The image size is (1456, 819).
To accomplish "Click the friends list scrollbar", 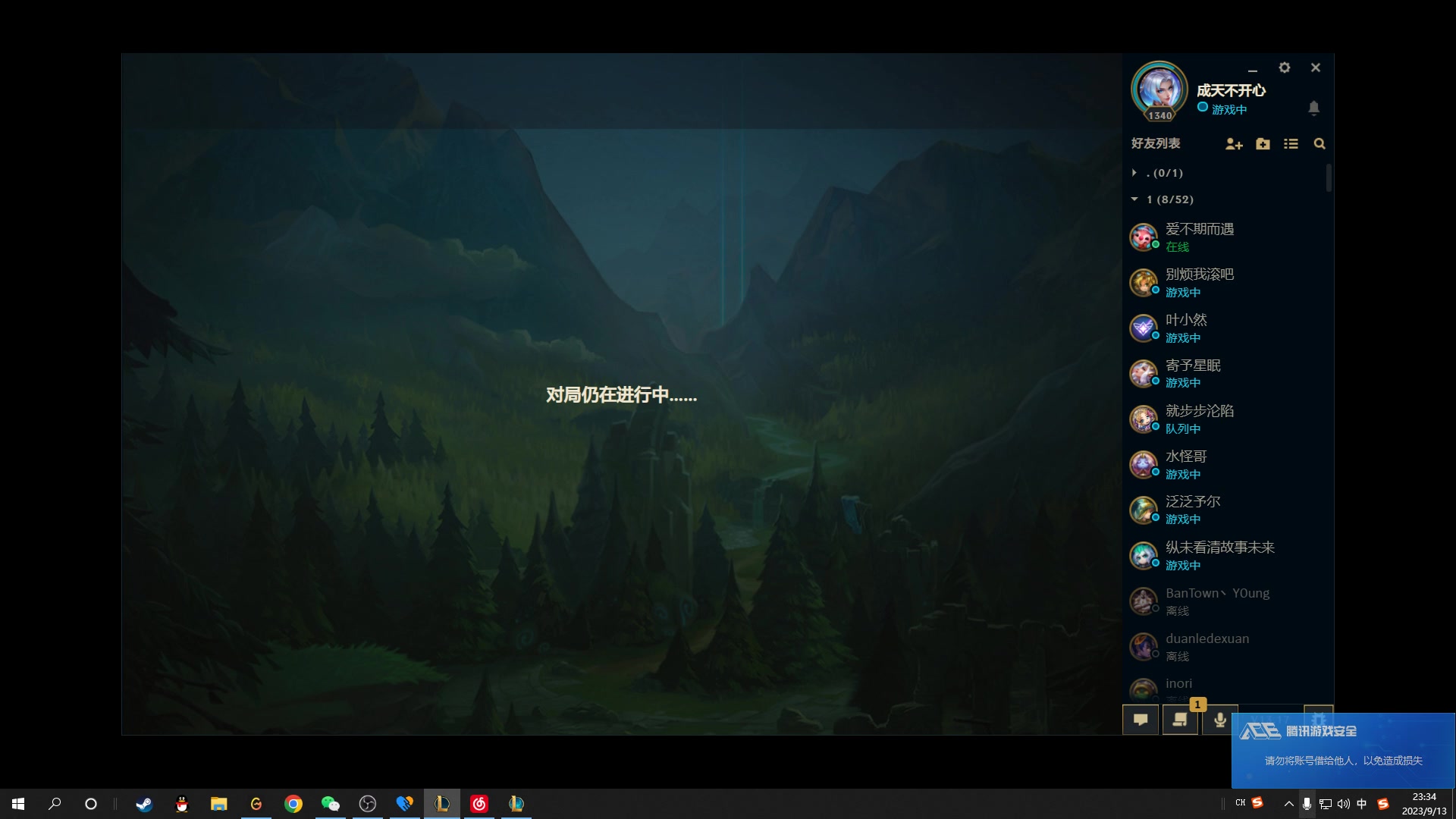I will [1329, 177].
